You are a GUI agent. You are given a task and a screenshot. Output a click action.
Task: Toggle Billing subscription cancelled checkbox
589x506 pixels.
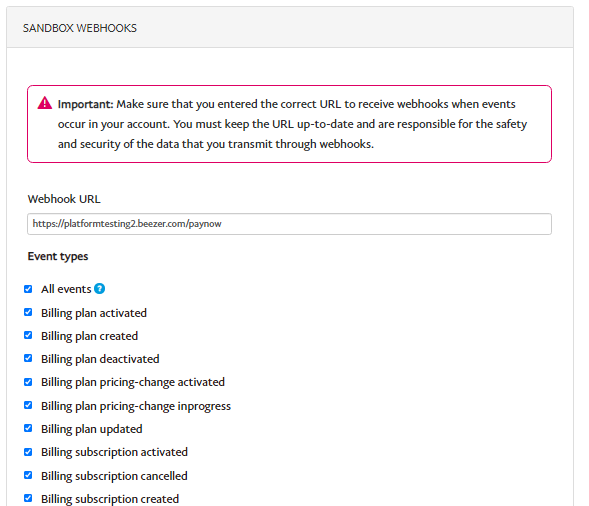pyautogui.click(x=28, y=475)
